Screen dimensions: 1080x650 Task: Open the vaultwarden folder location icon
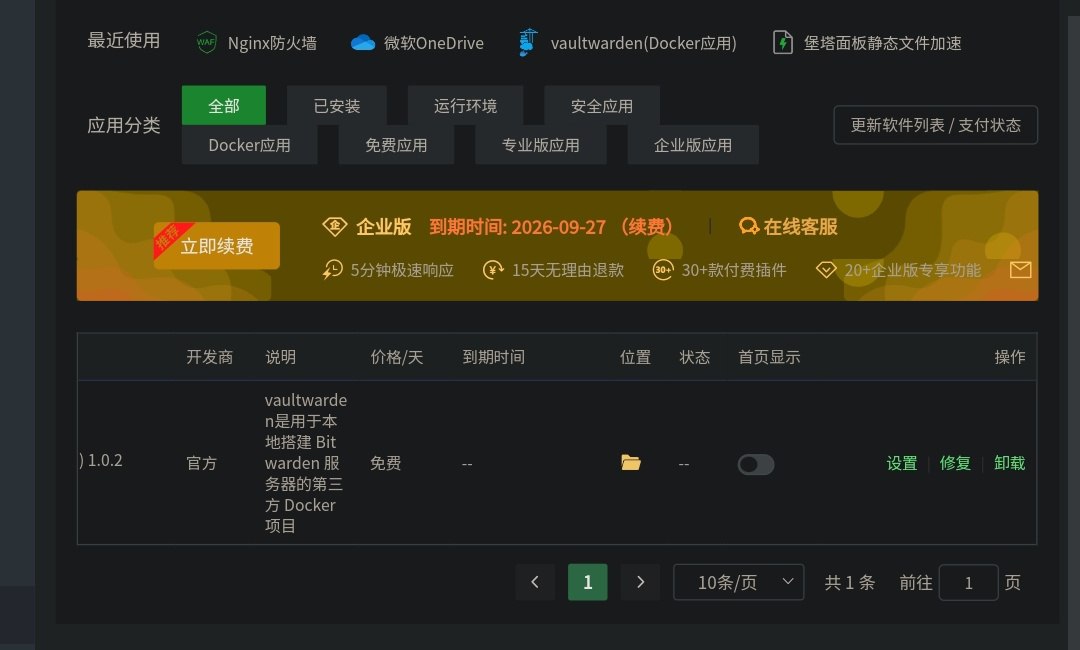[x=630, y=463]
